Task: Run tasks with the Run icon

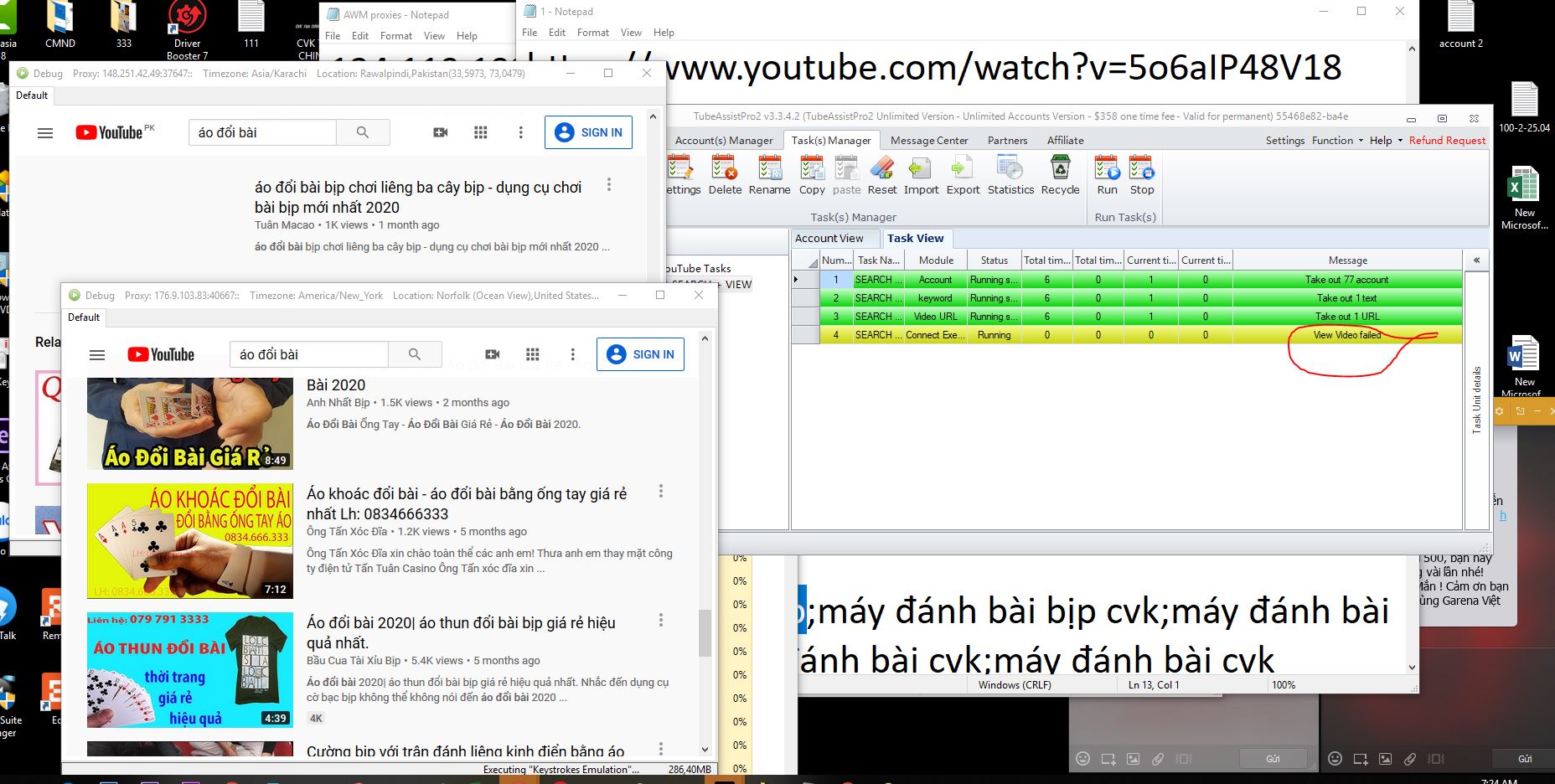Action: pyautogui.click(x=1107, y=175)
